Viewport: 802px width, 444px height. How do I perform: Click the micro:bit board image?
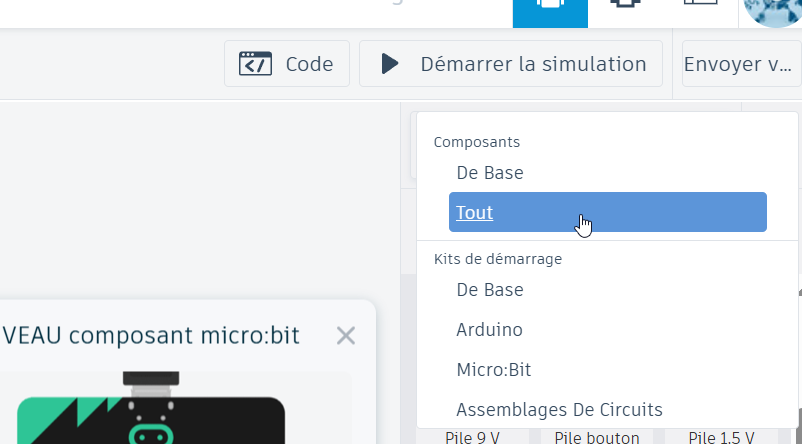point(150,410)
